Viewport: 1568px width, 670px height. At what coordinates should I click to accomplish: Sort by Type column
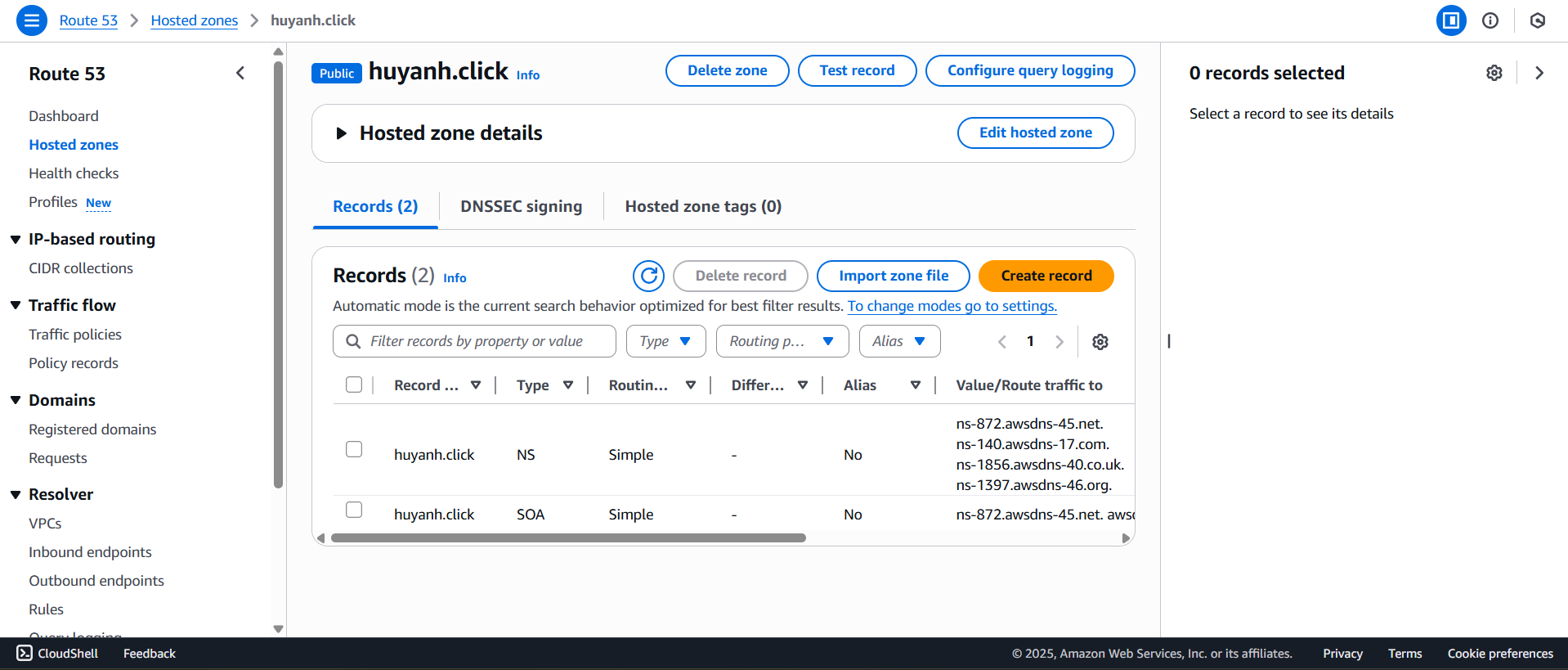pyautogui.click(x=568, y=385)
